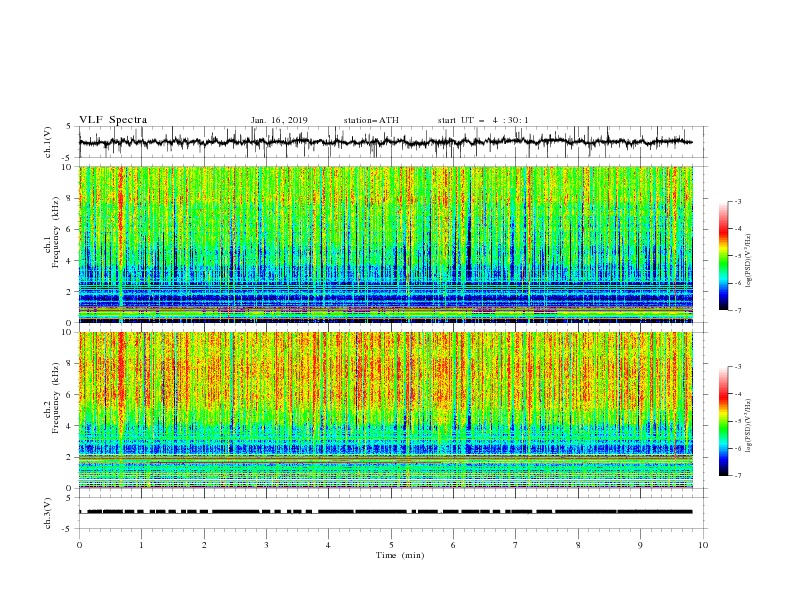The width and height of the screenshot is (792, 612).
Task: Click the '-7' label on lower colorbar
Action: [x=737, y=476]
